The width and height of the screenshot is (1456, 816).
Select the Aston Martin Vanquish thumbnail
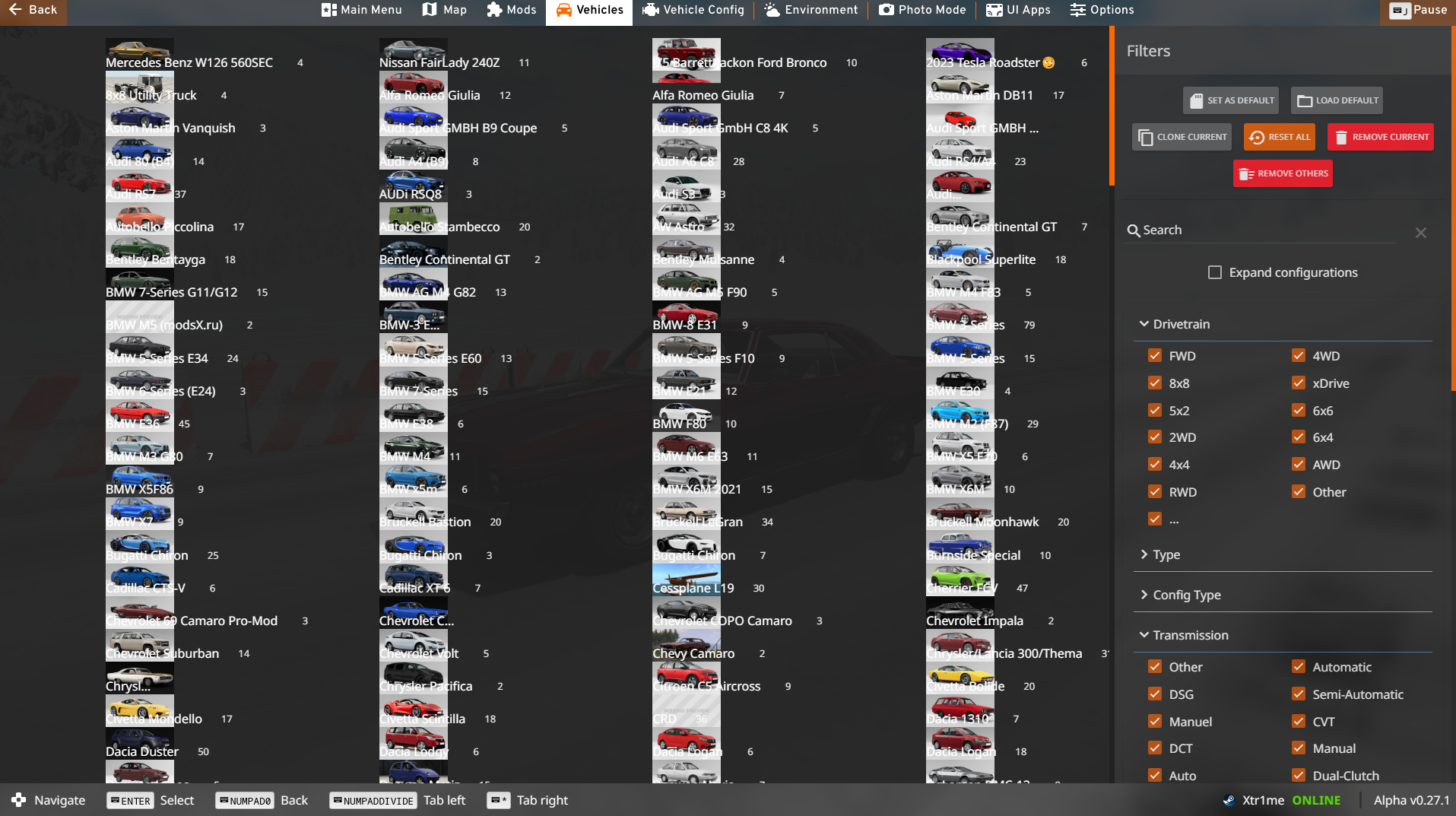pyautogui.click(x=140, y=119)
